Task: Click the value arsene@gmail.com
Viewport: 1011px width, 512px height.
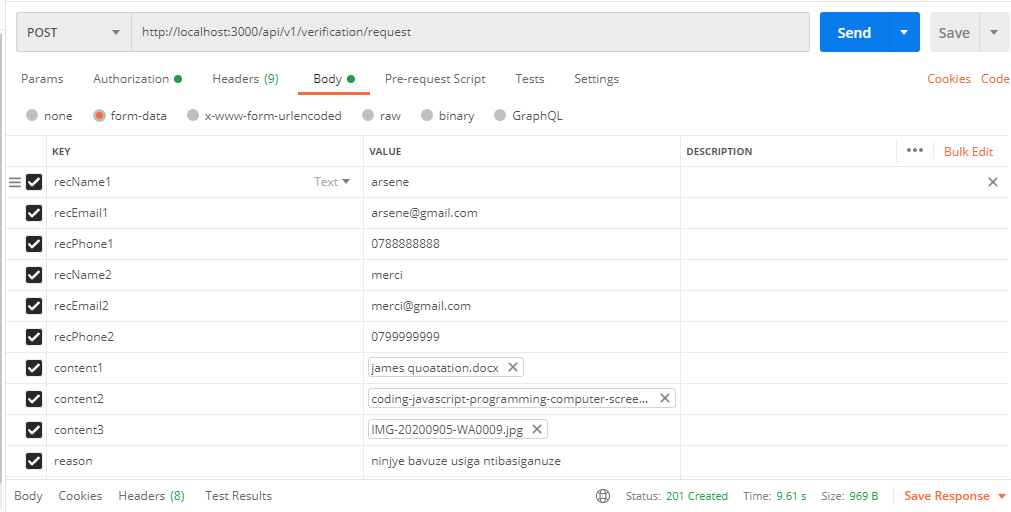Action: coord(424,213)
